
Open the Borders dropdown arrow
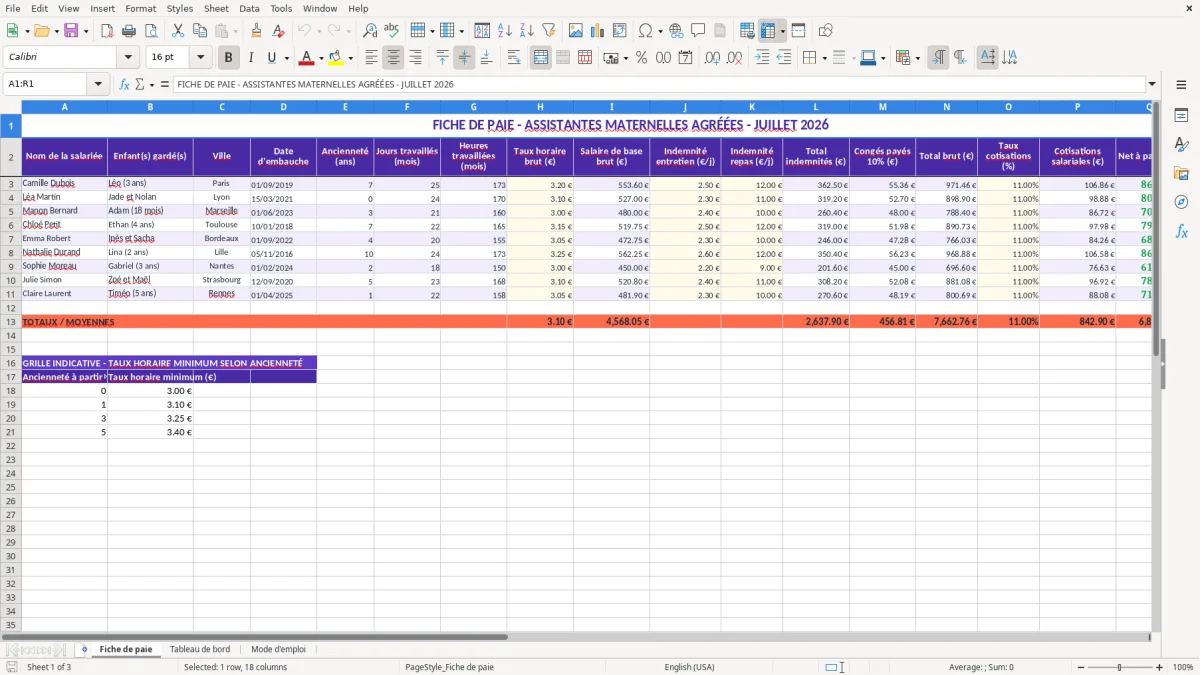tap(824, 58)
